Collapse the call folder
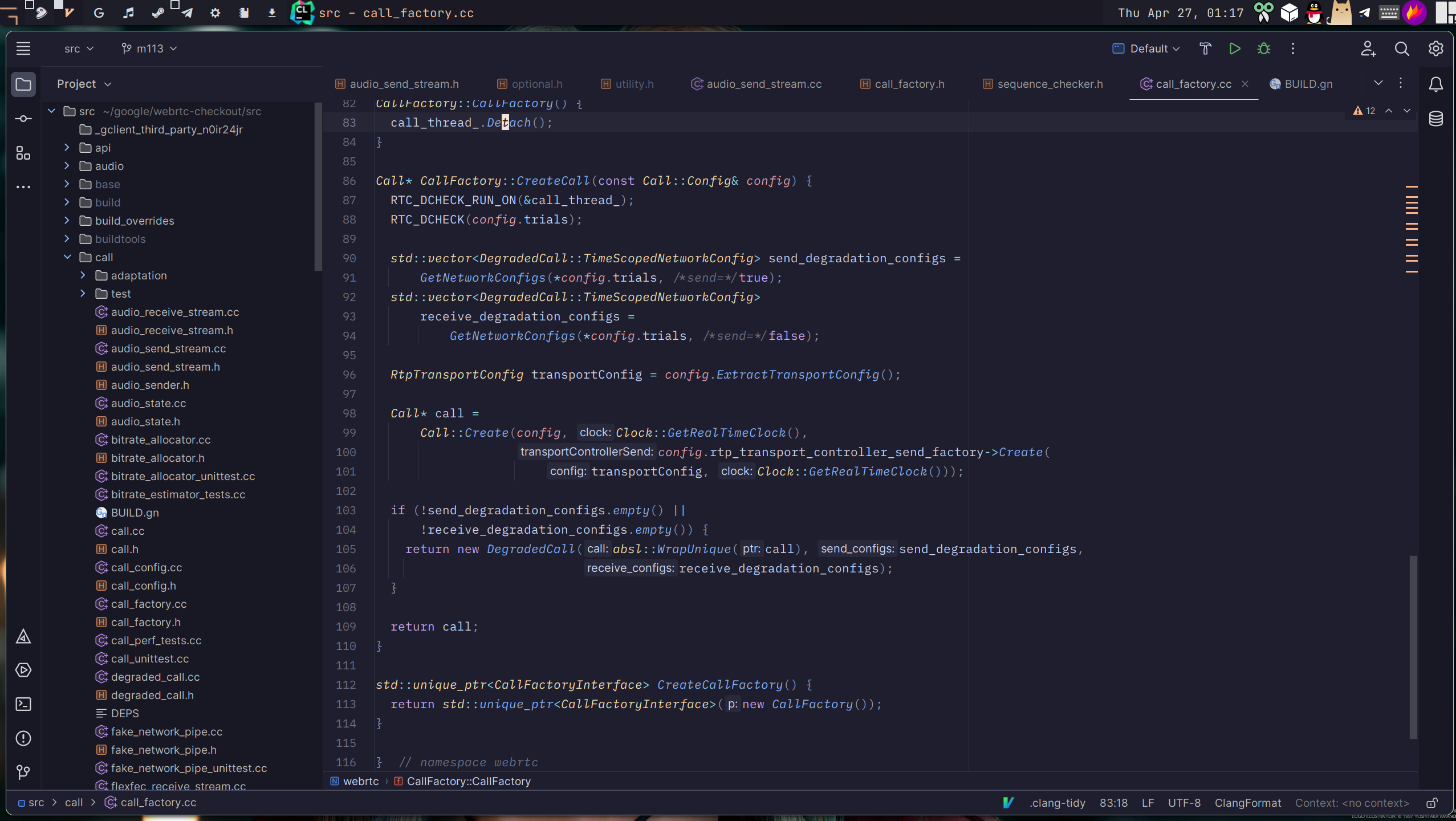This screenshot has height=821, width=1456. click(x=67, y=257)
